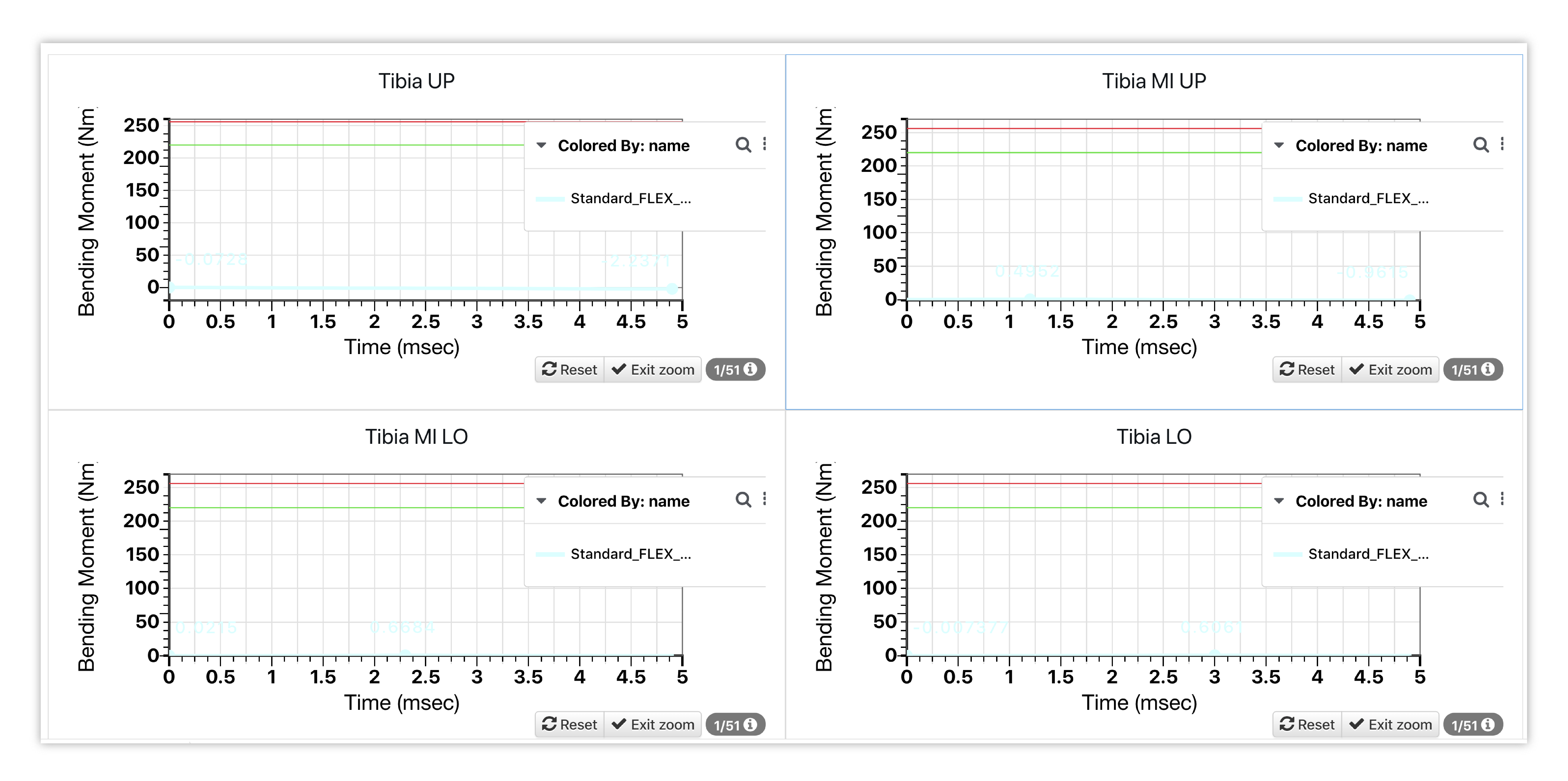Click the Tibia MI UP chart title
Image resolution: width=1568 pixels, height=781 pixels.
click(x=1154, y=81)
